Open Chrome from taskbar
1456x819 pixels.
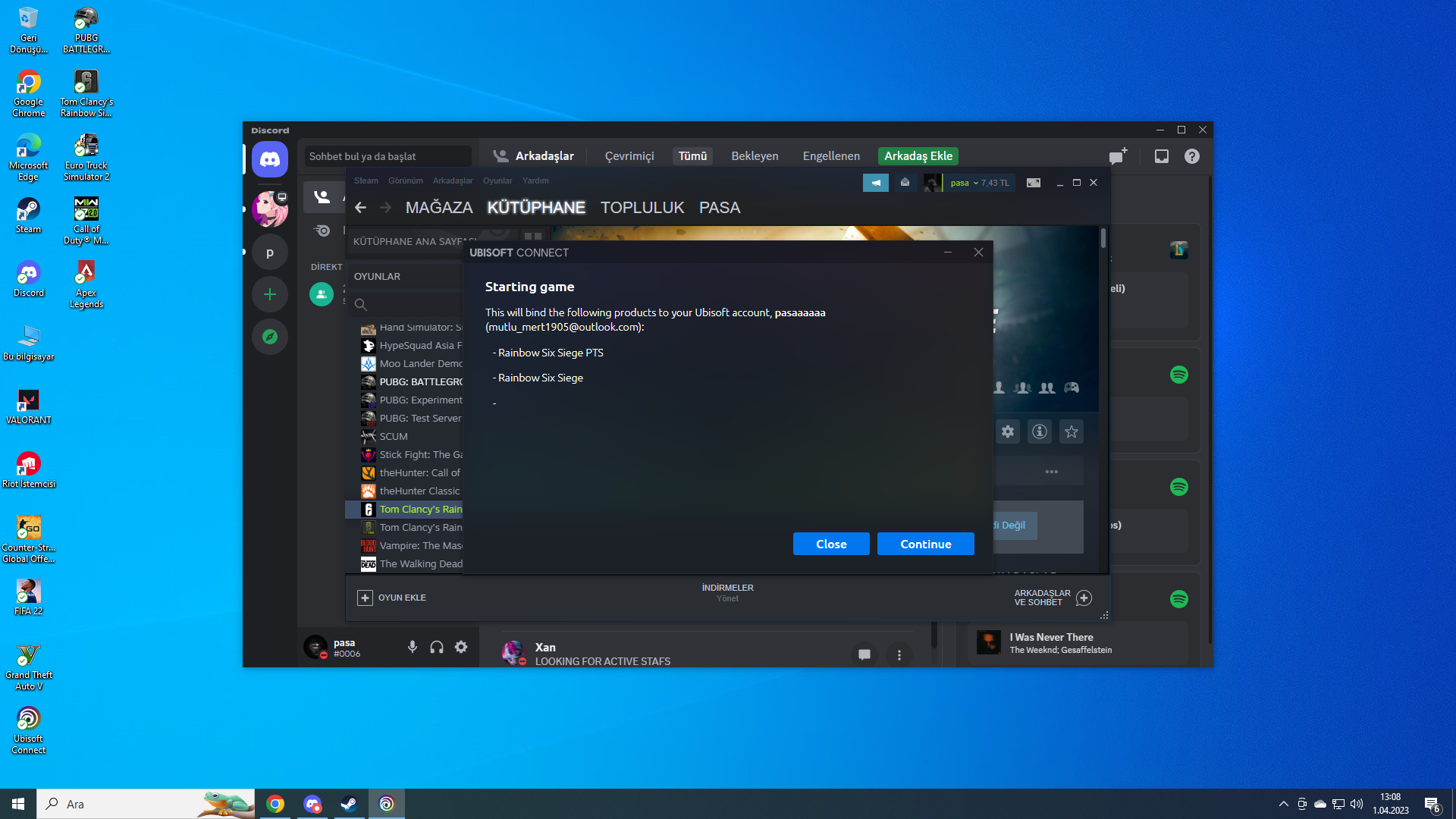tap(275, 804)
